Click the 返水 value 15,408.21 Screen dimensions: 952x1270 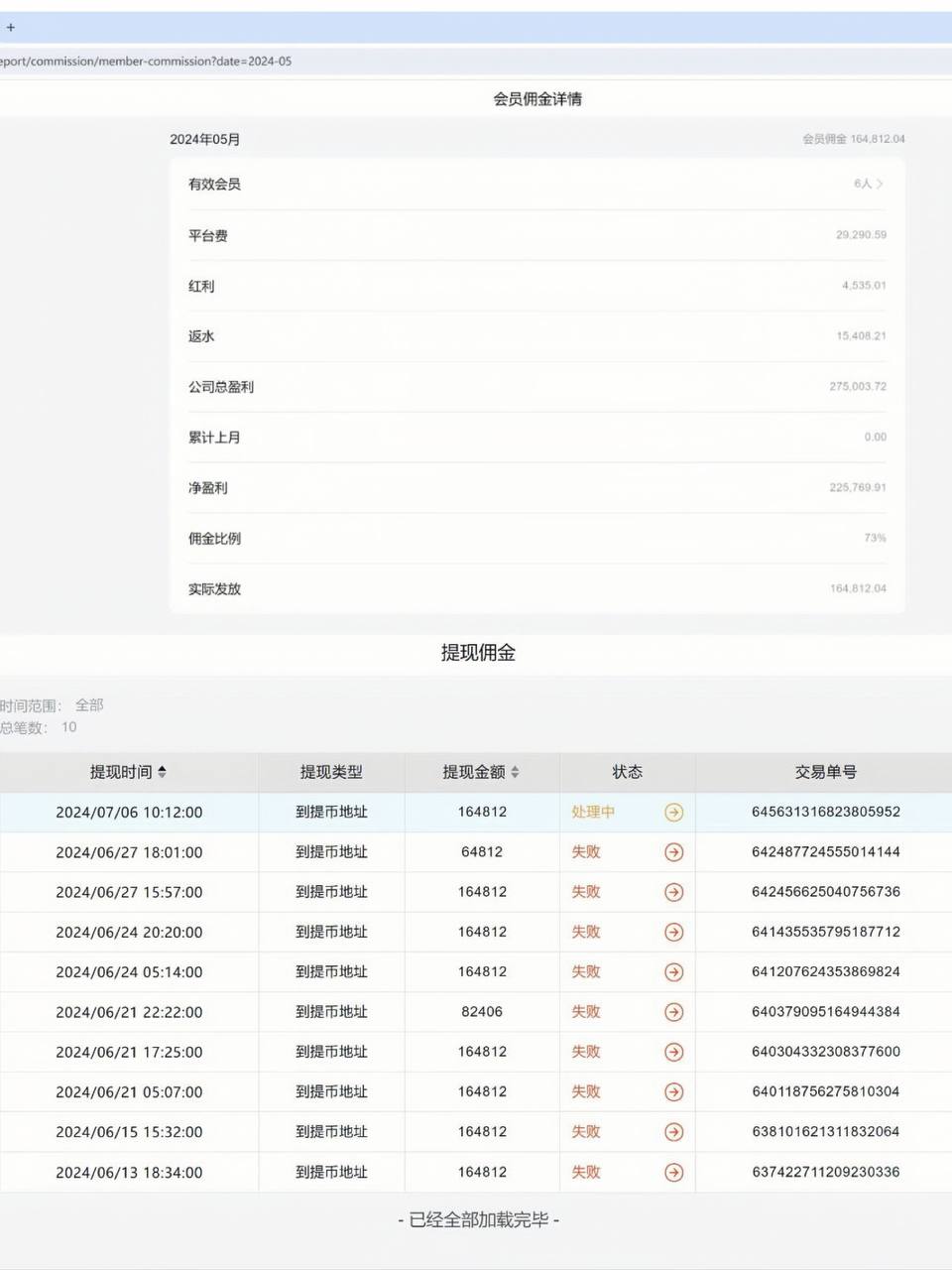(861, 335)
